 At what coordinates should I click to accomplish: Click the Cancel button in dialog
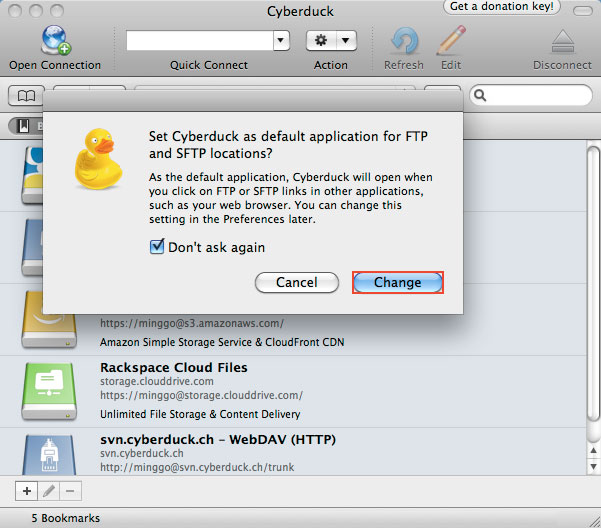(x=297, y=283)
